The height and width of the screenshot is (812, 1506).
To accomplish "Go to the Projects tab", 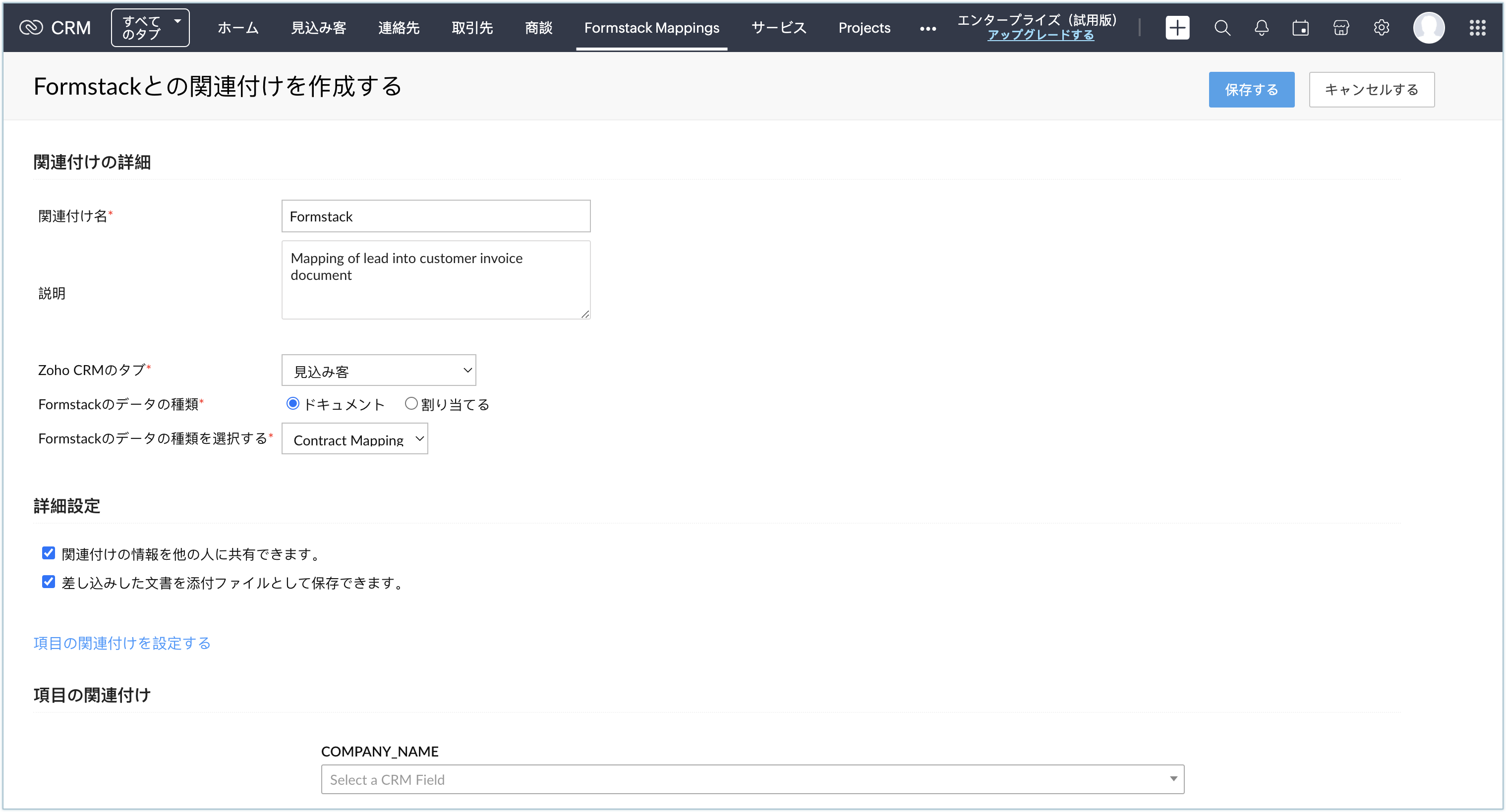I will tap(864, 27).
